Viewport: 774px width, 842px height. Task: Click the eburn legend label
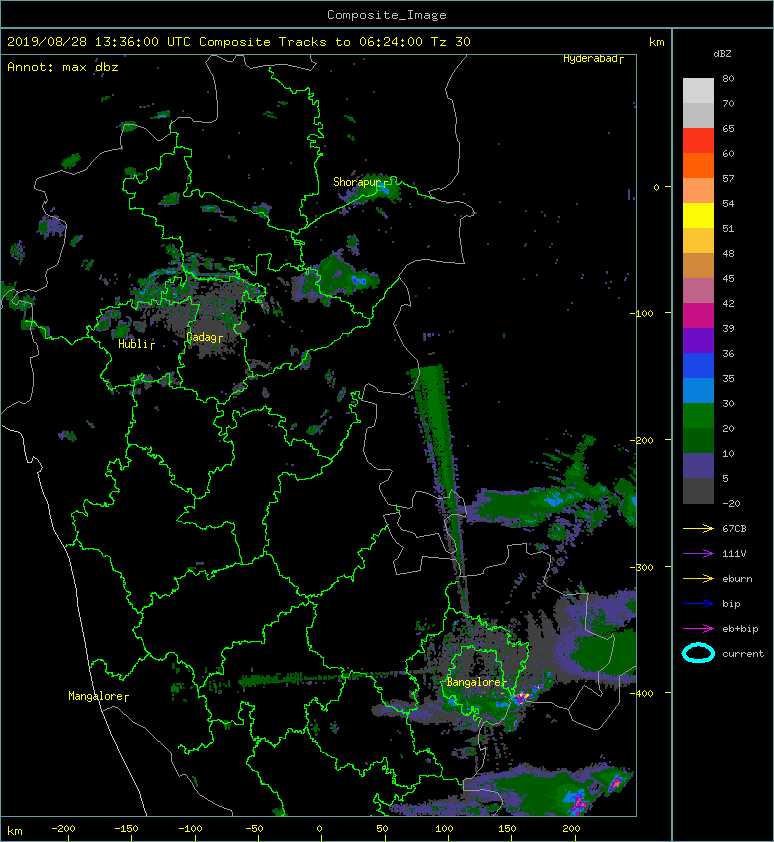(x=737, y=578)
